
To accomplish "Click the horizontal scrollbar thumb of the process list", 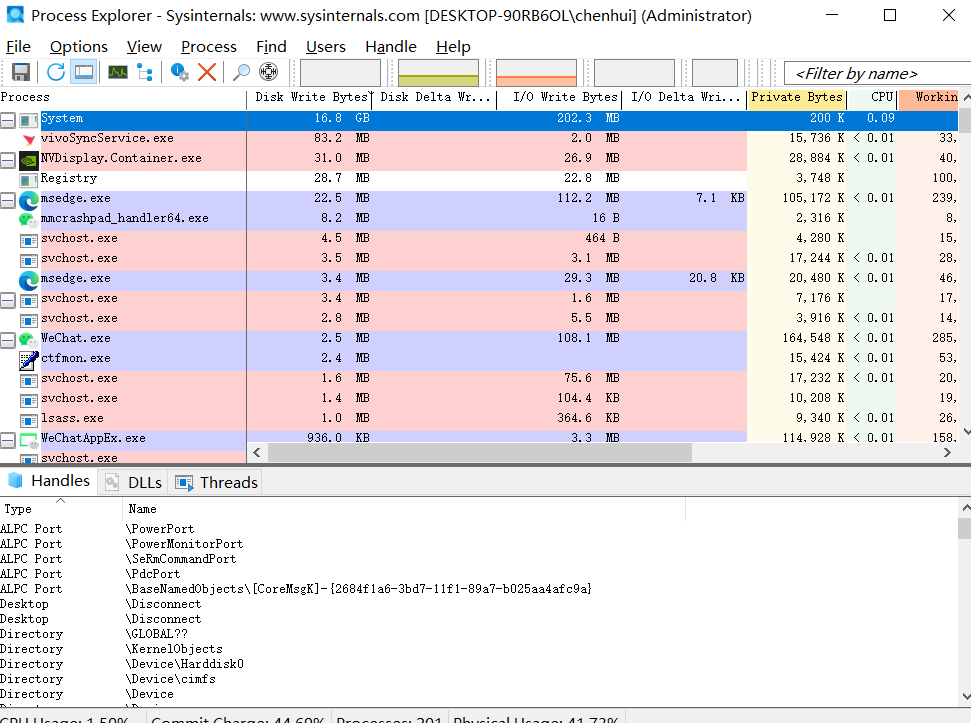I will point(479,452).
